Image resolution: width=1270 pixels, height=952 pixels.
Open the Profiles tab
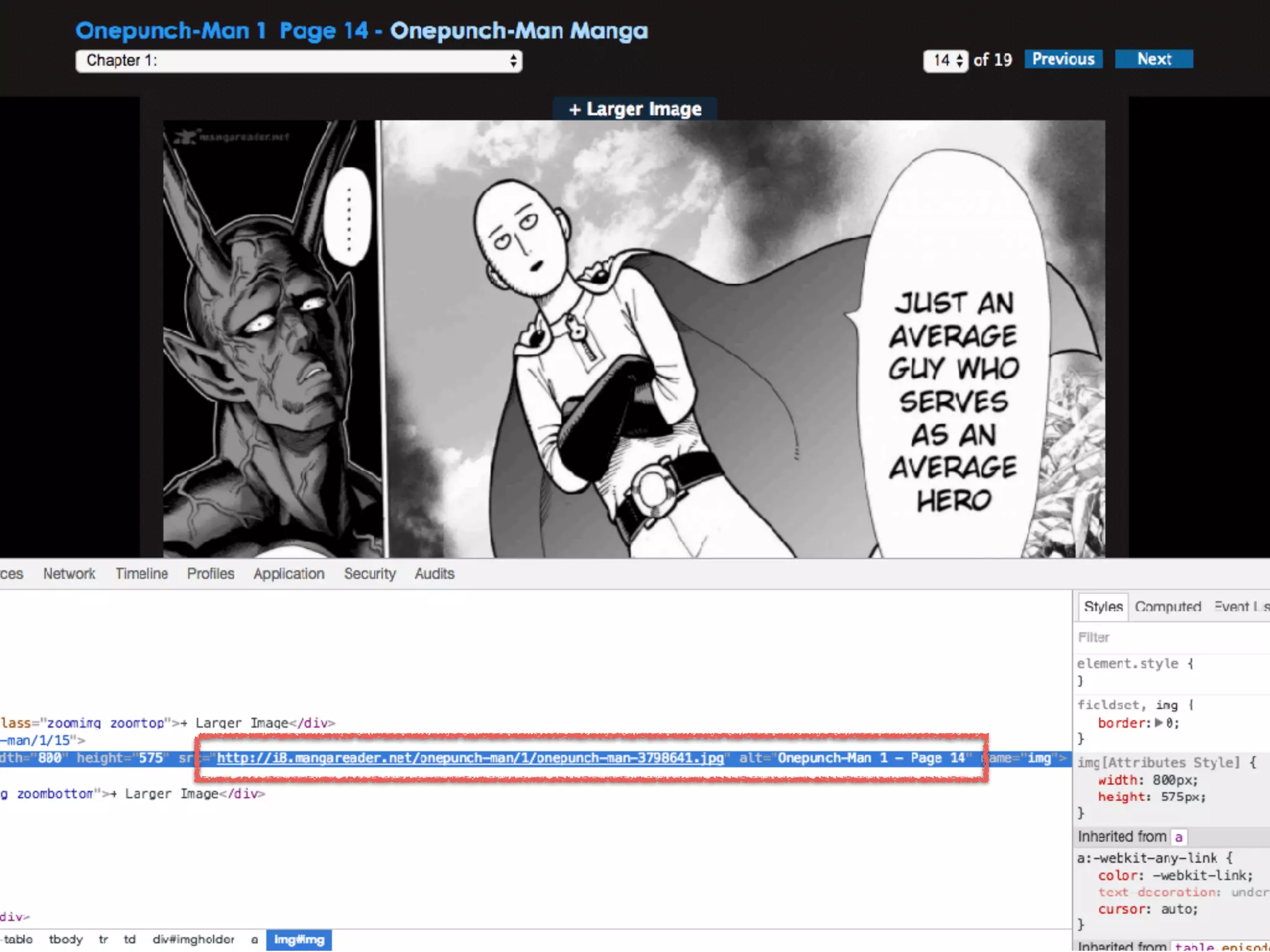click(210, 574)
